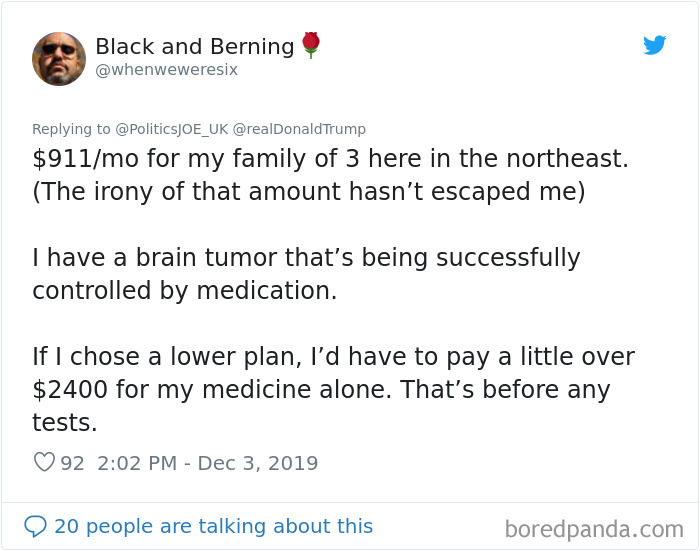Click the speech bubble reply icon
700x551 pixels.
tap(35, 526)
